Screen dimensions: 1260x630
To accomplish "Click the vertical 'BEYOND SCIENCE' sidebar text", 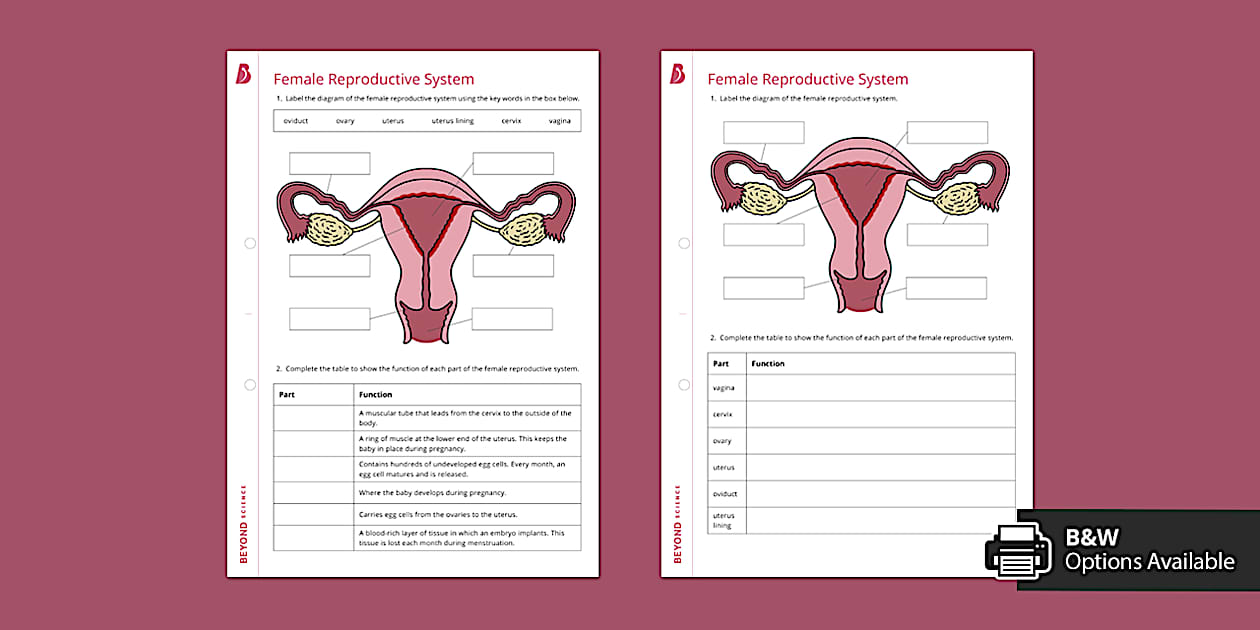I will point(243,520).
